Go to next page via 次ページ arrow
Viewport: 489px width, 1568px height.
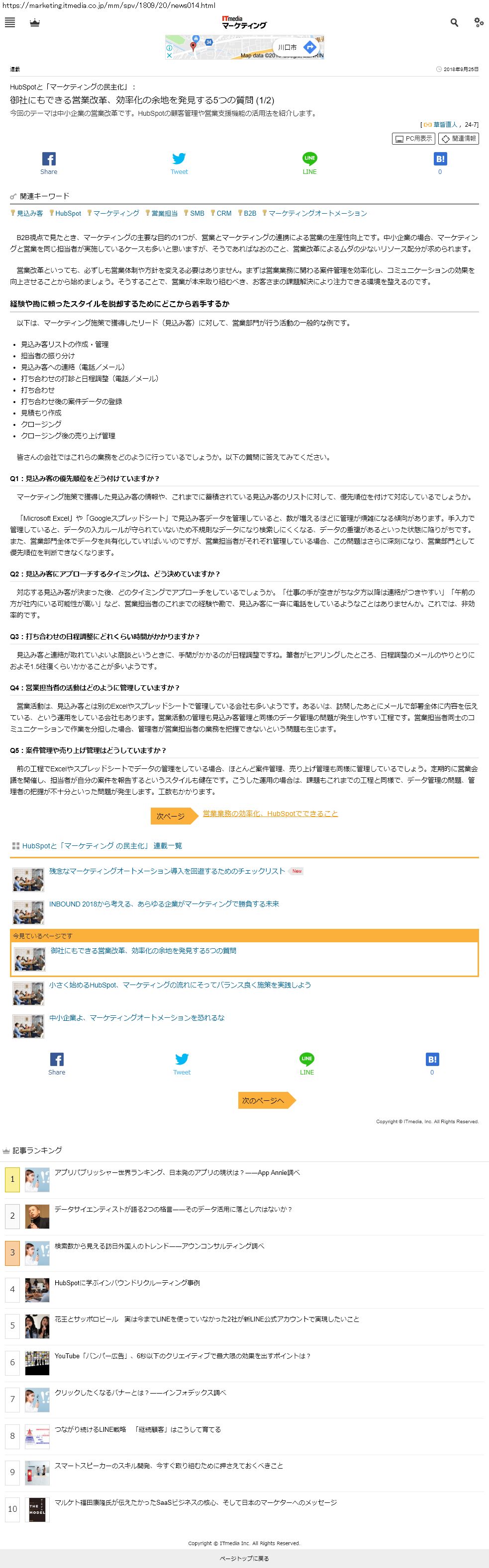click(x=175, y=816)
